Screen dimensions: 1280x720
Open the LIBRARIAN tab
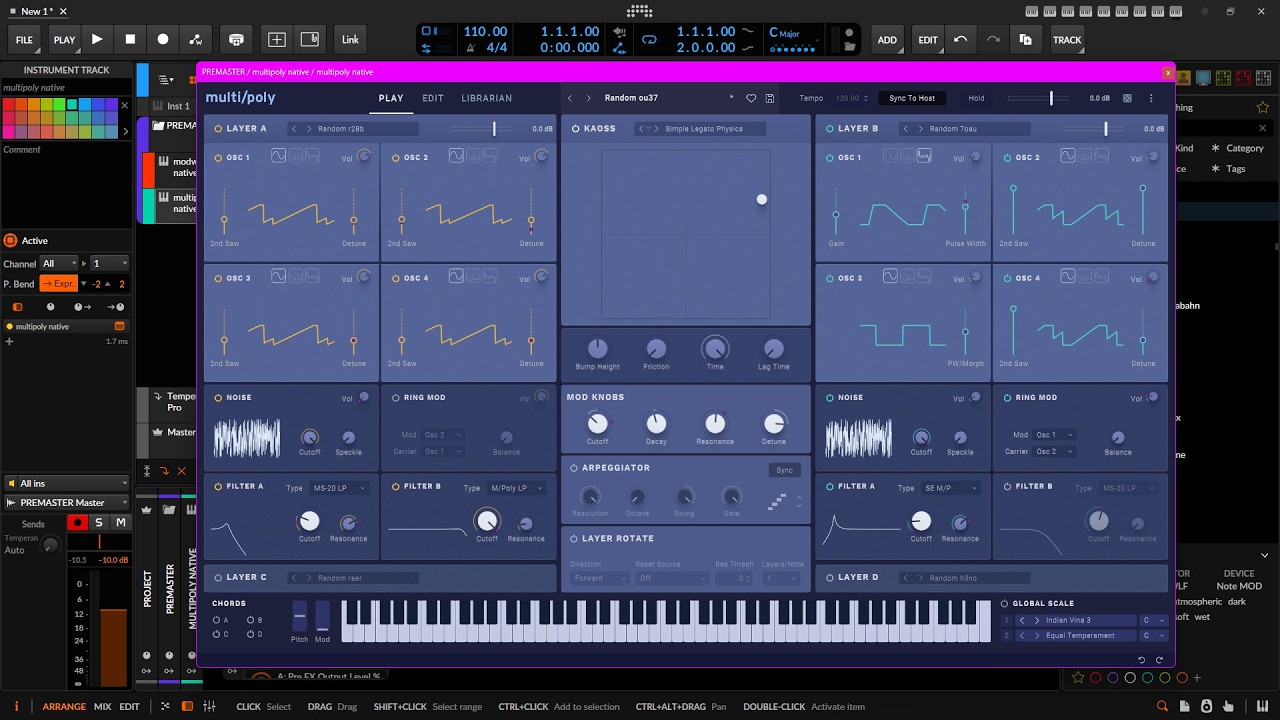487,98
